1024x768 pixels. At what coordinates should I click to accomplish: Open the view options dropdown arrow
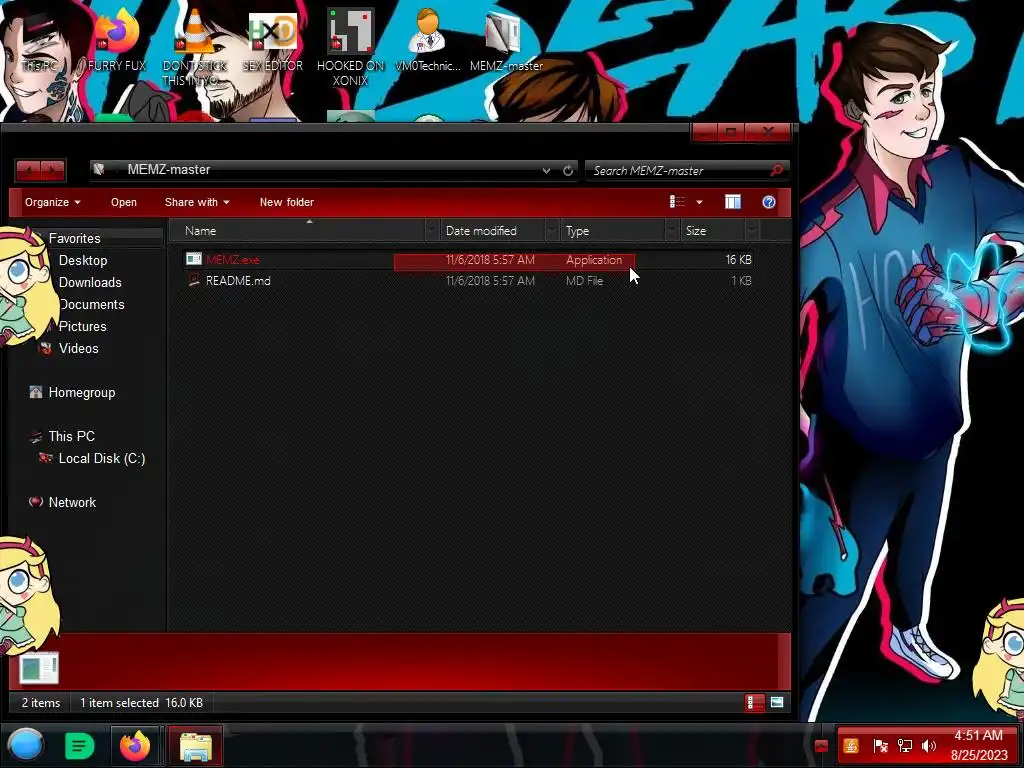pyautogui.click(x=699, y=202)
